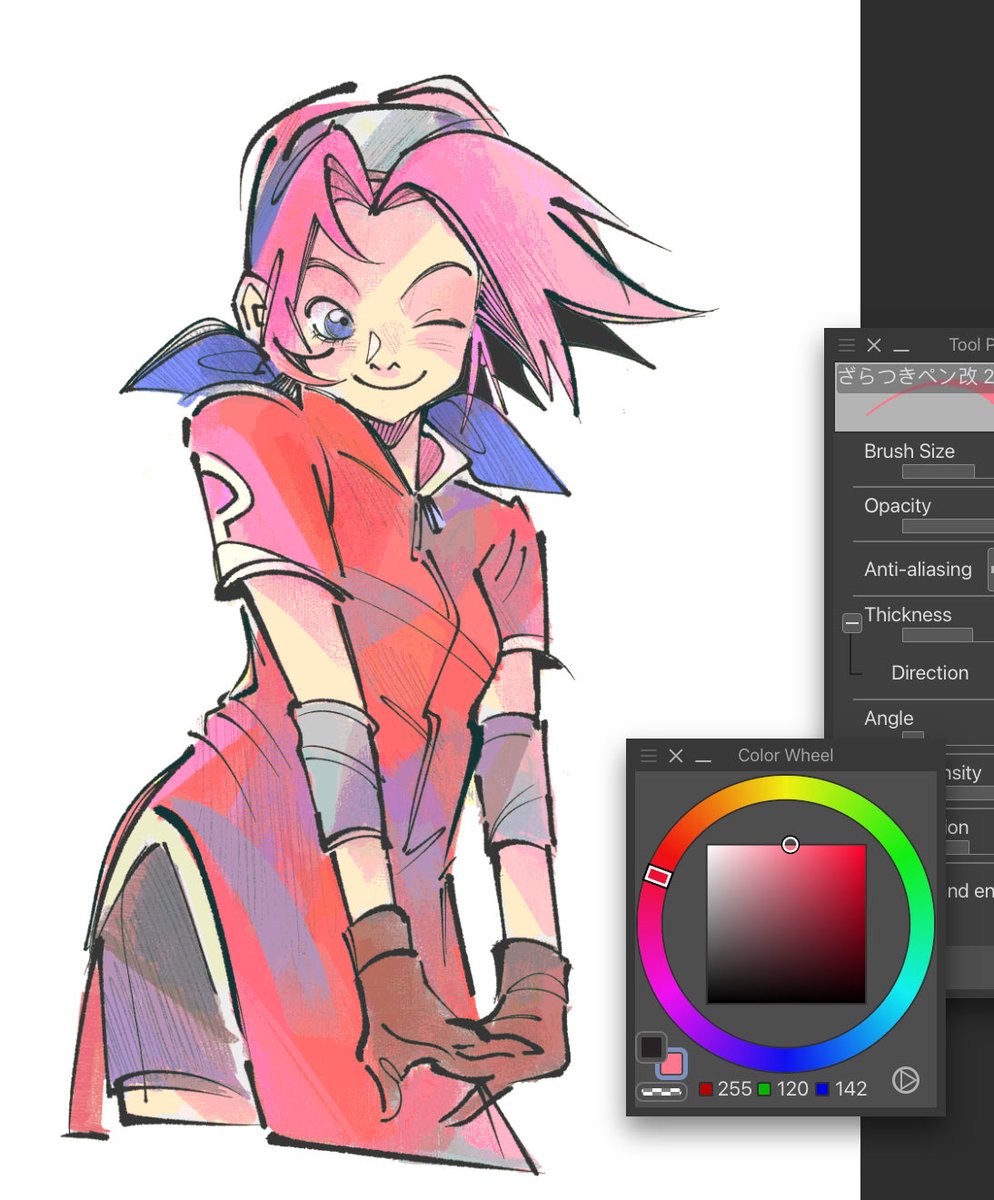Choose the transparent color swatch
The width and height of the screenshot is (994, 1200).
coord(661,1092)
